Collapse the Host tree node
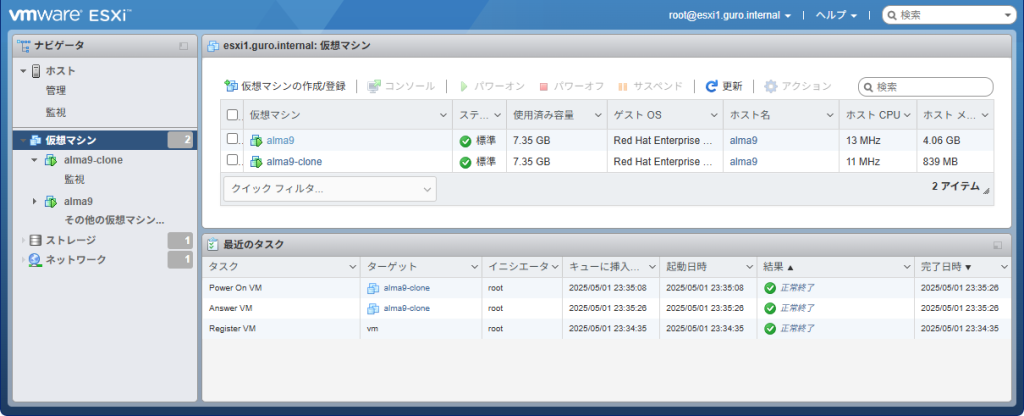This screenshot has height=416, width=1024. coord(24,71)
